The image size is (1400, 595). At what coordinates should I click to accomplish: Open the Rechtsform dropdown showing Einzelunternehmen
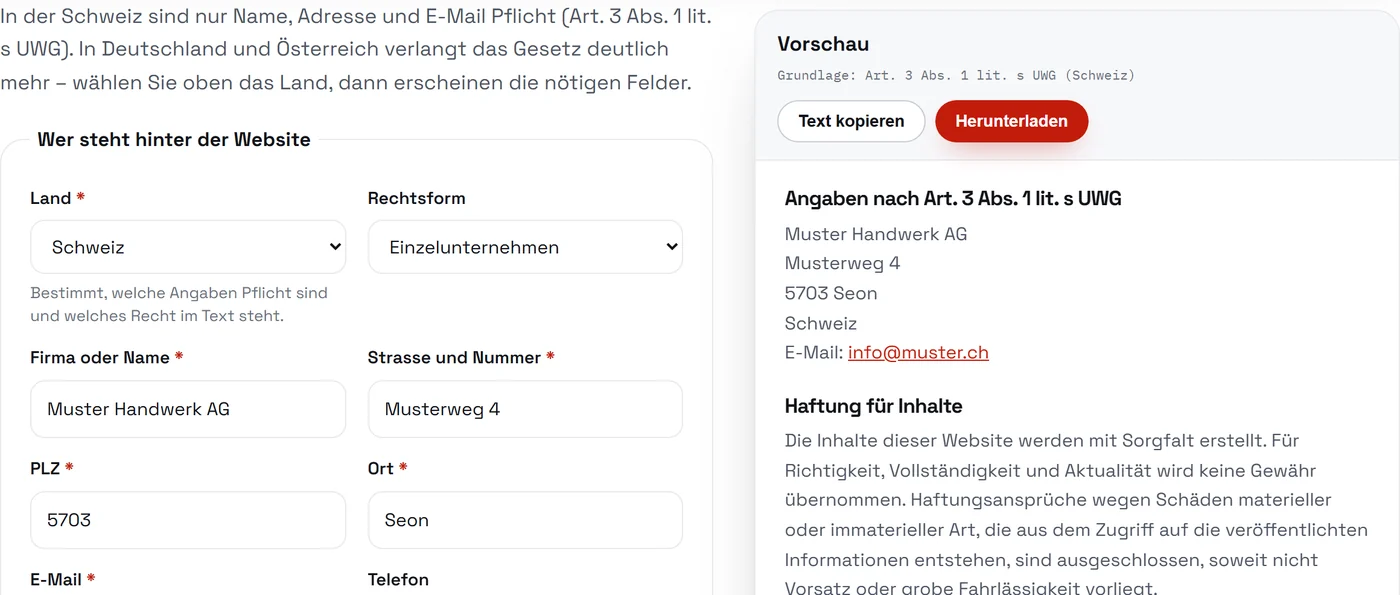click(525, 247)
